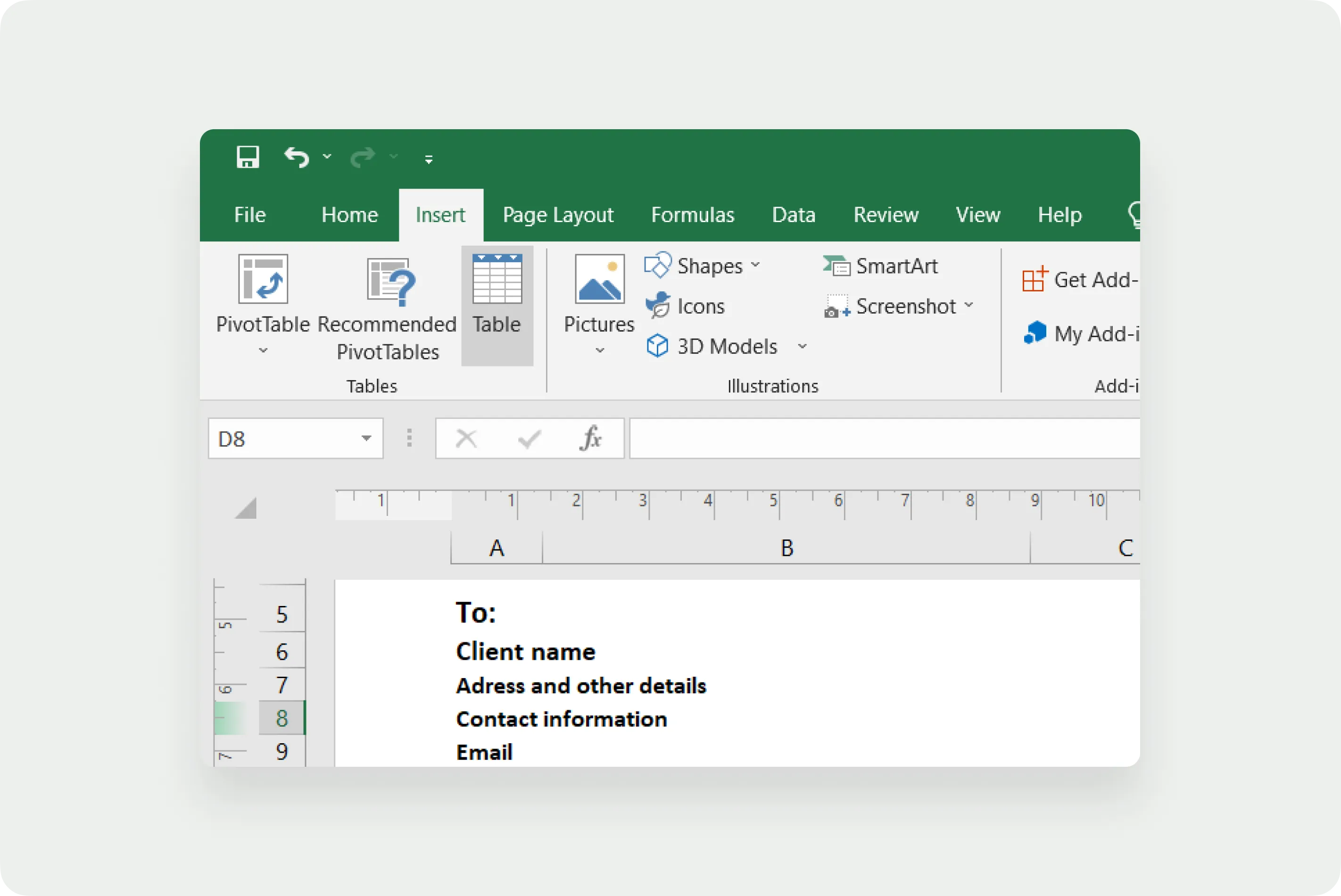Click the Insert Function fx button
Image resolution: width=1341 pixels, height=896 pixels.
(590, 439)
